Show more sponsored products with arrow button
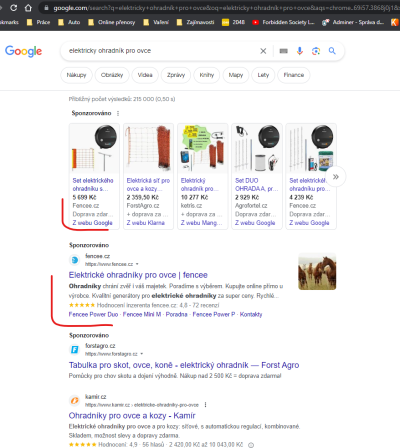Screen dimensions: 400x448 click(x=336, y=177)
